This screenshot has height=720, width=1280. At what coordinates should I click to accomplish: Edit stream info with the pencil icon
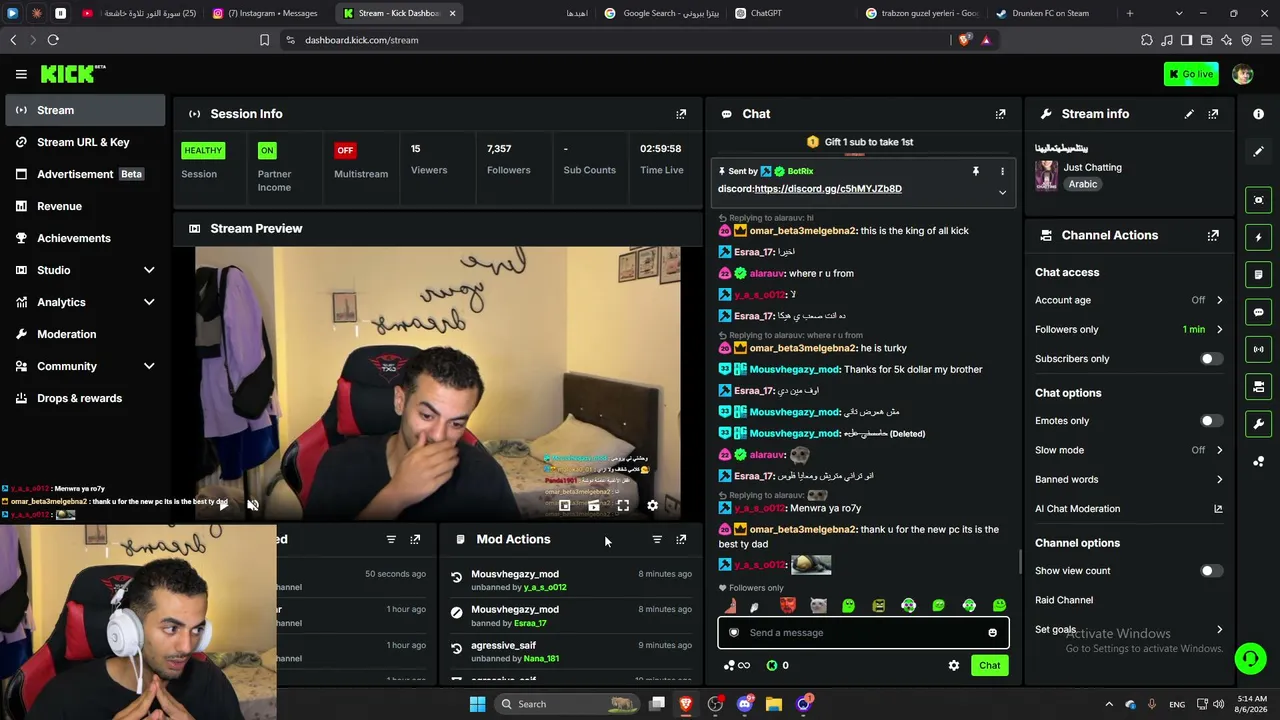tap(1189, 114)
